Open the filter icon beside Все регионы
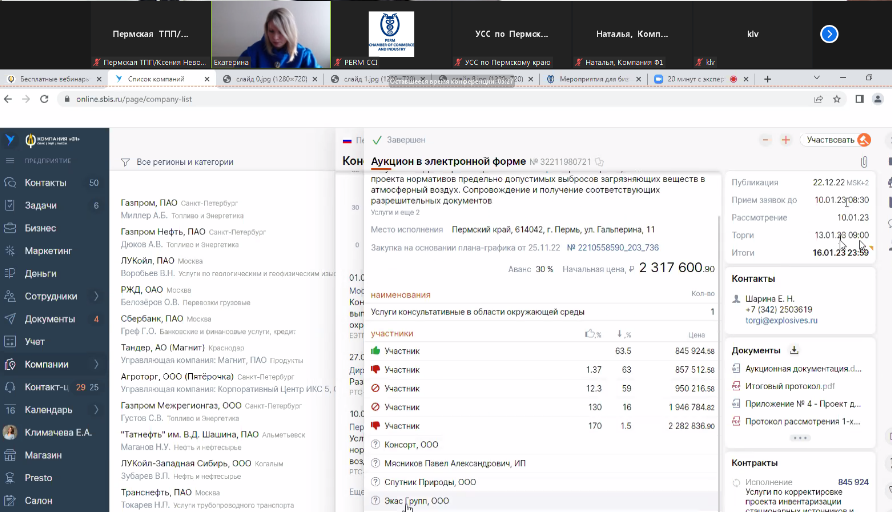Viewport: 892px width, 512px height. (x=125, y=162)
